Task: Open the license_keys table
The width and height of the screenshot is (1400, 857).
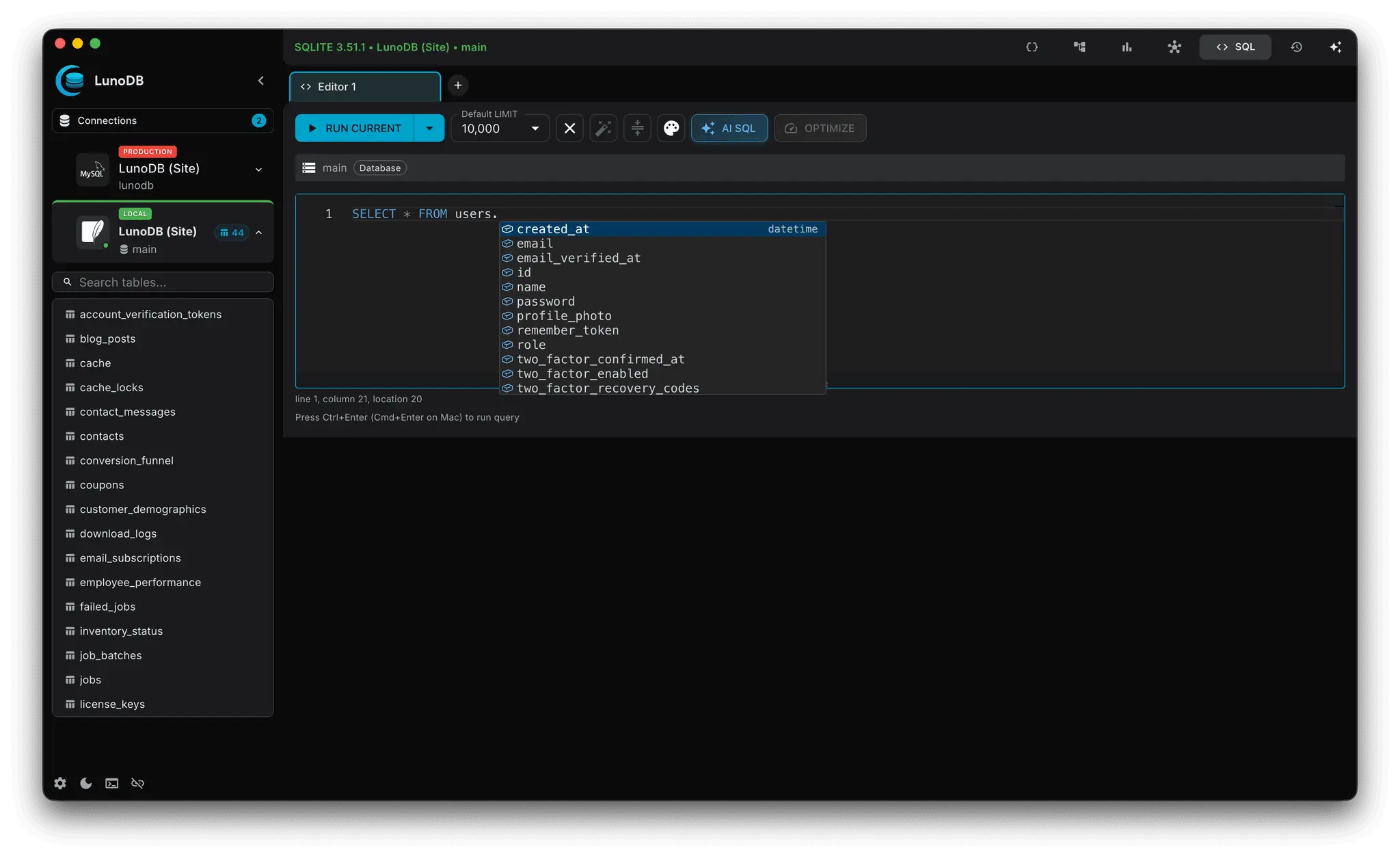Action: [x=163, y=704]
